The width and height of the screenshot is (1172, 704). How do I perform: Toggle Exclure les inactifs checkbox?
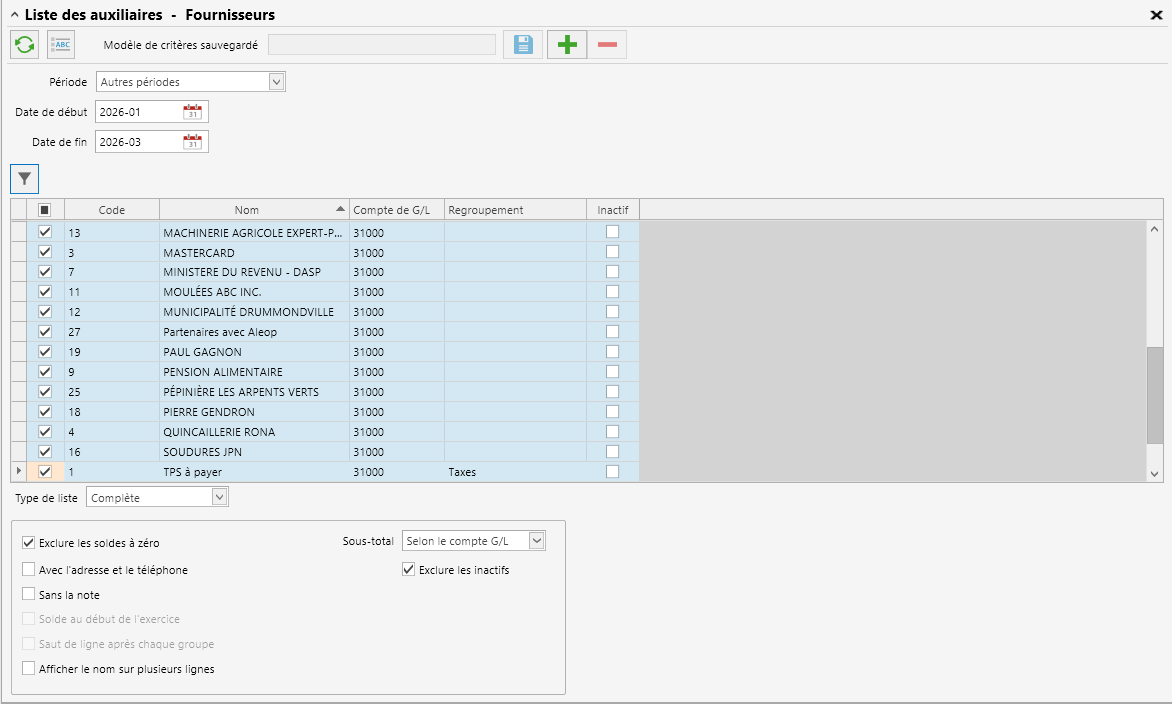[408, 569]
